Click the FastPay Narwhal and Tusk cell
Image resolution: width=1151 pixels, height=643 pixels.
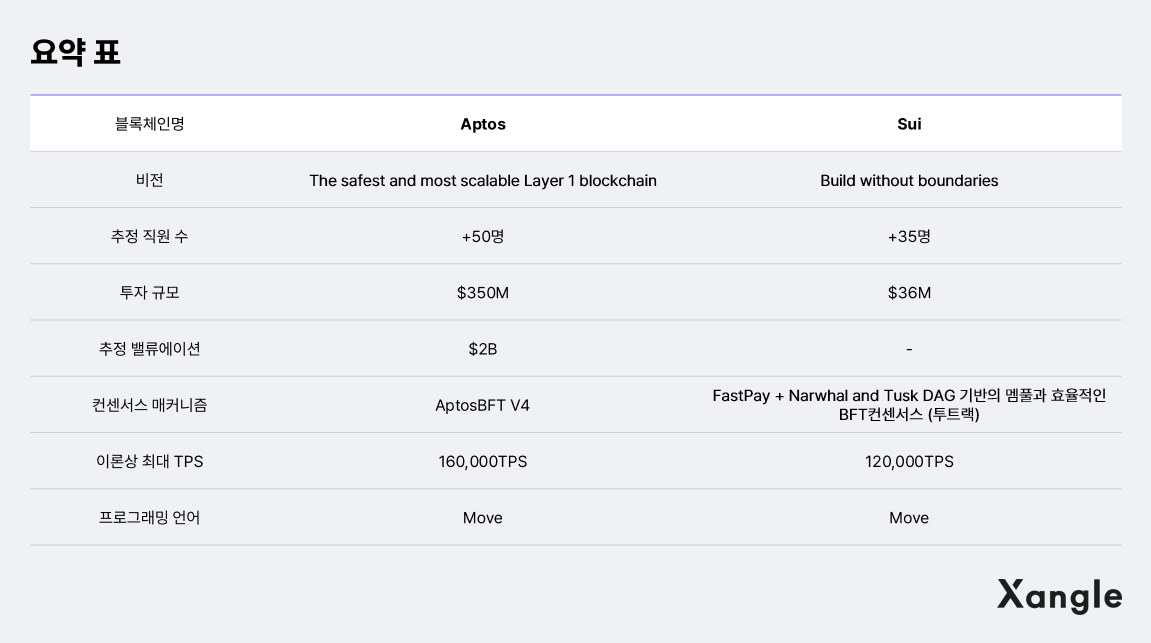coord(909,405)
